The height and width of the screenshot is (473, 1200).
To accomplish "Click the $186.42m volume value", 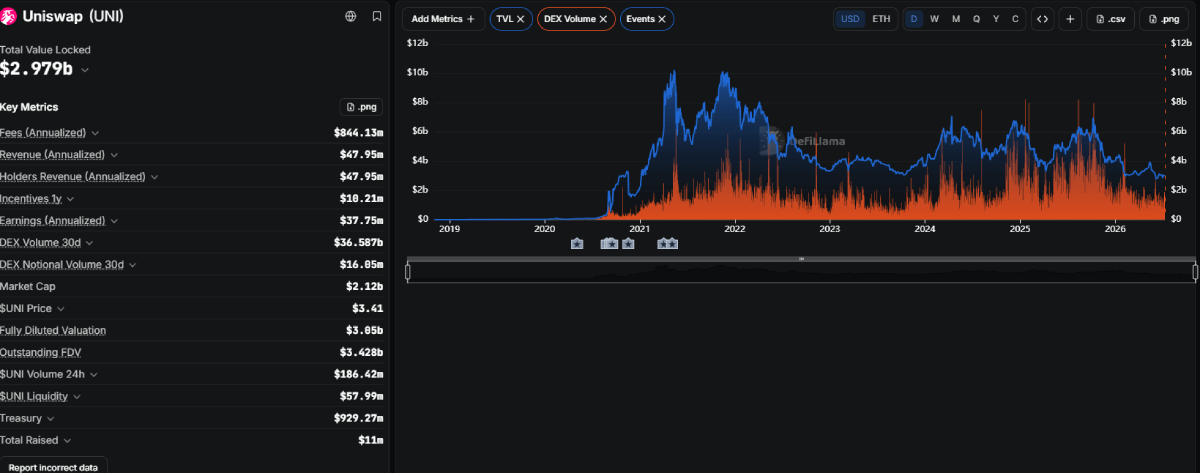I will click(x=359, y=375).
